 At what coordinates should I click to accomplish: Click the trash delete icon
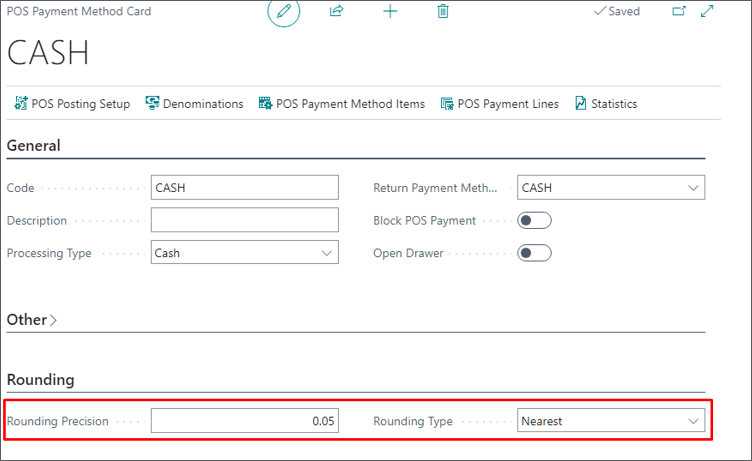pos(443,11)
